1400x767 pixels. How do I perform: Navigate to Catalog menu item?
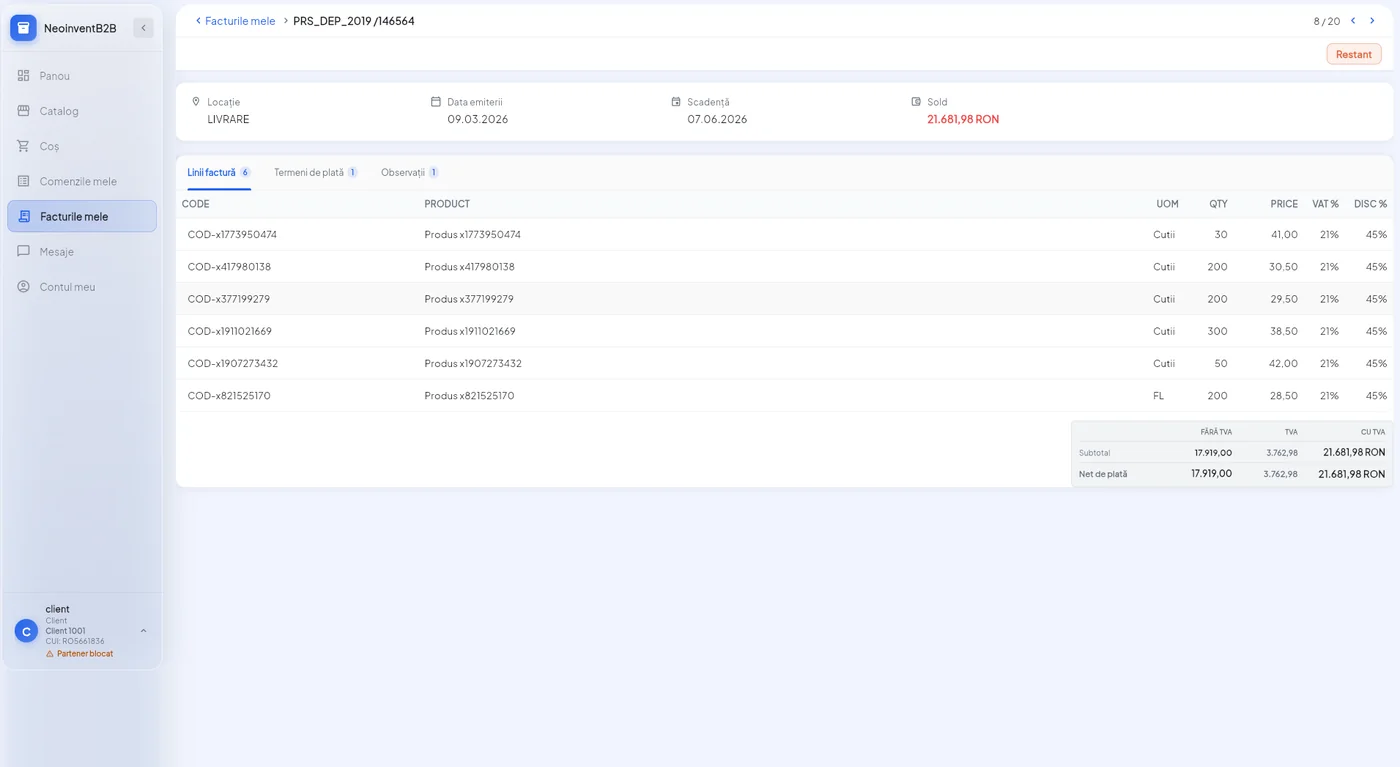pyautogui.click(x=82, y=111)
